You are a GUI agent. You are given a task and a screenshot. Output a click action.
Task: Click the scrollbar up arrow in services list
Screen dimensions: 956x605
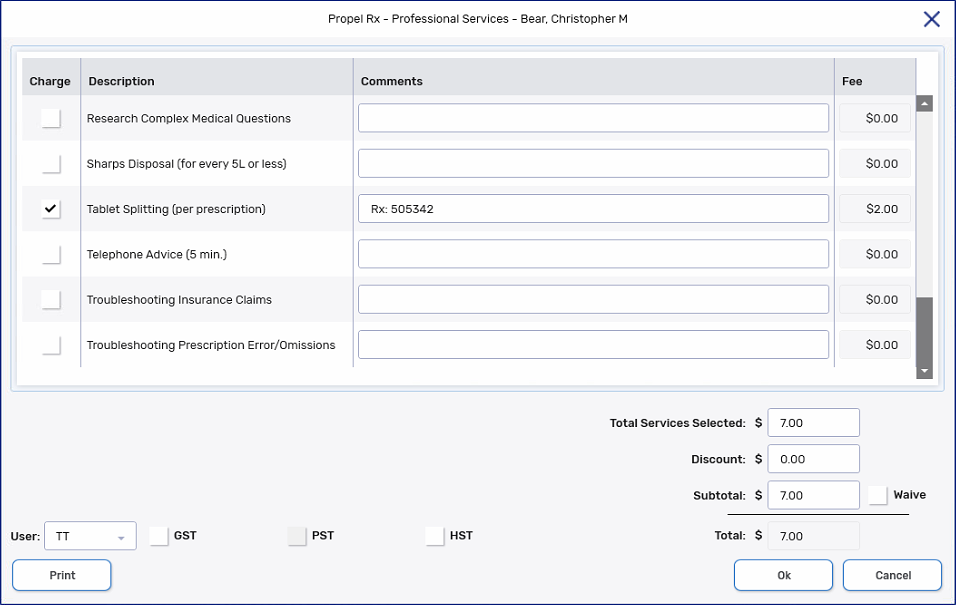(923, 102)
